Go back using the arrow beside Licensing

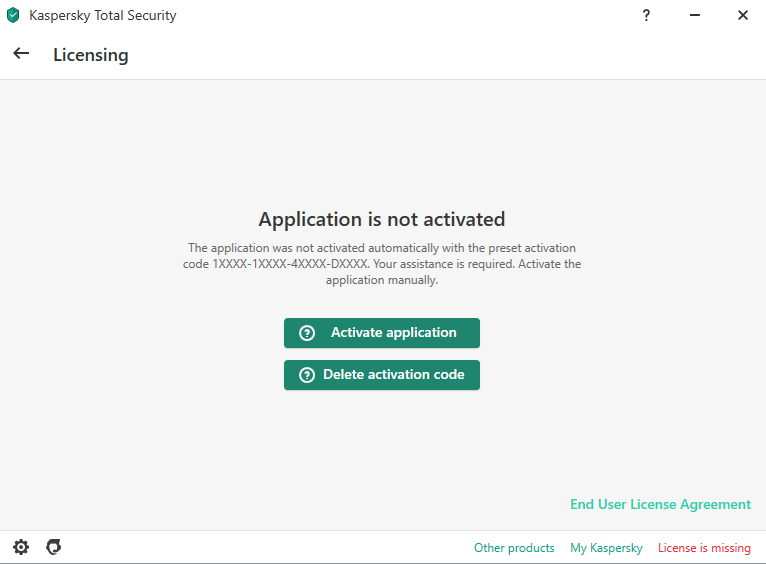tap(21, 54)
